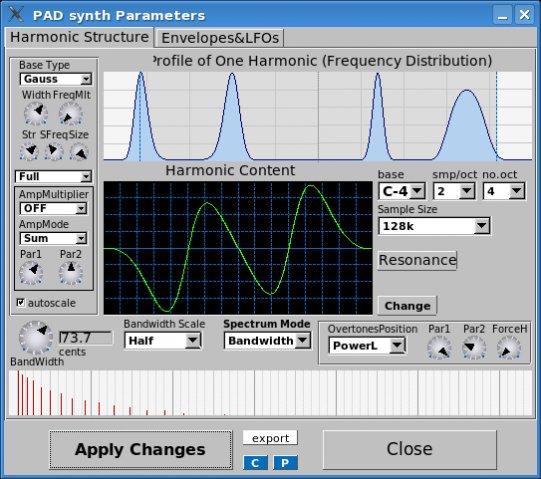Select the Harmonic Structure tab
Screen dimensions: 541x479
coord(79,37)
